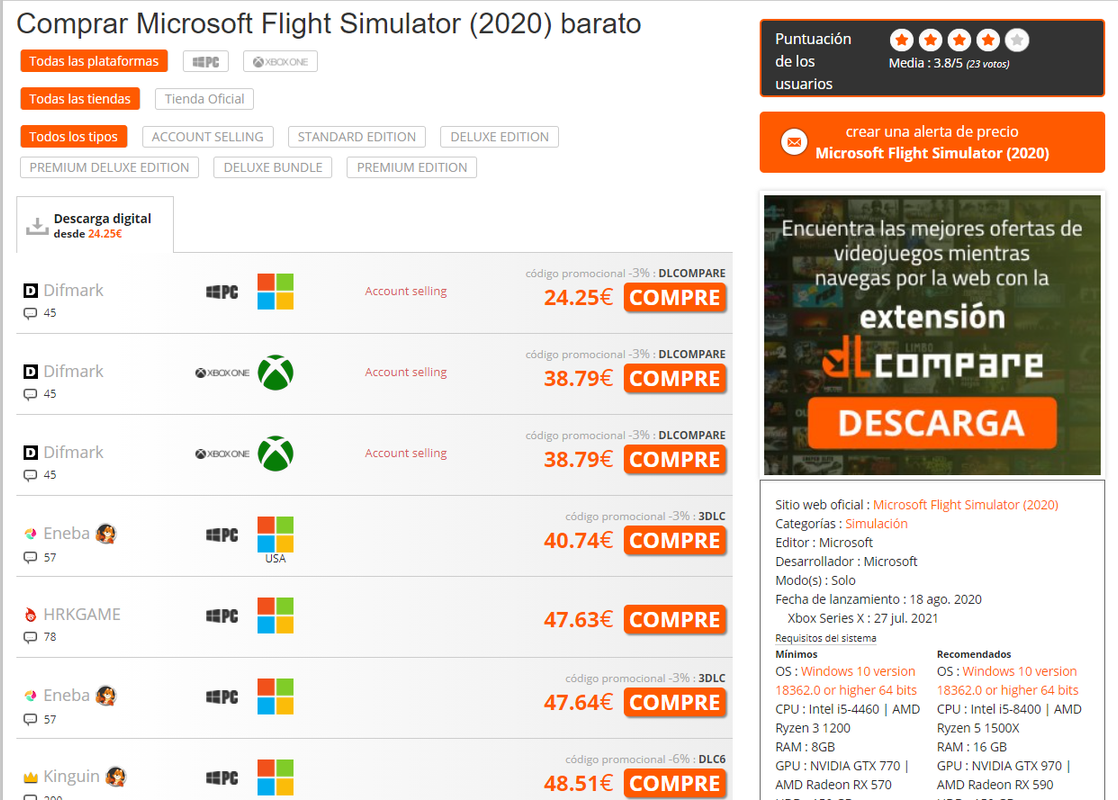Select the 'Todas las plataformas' filter

coord(94,61)
